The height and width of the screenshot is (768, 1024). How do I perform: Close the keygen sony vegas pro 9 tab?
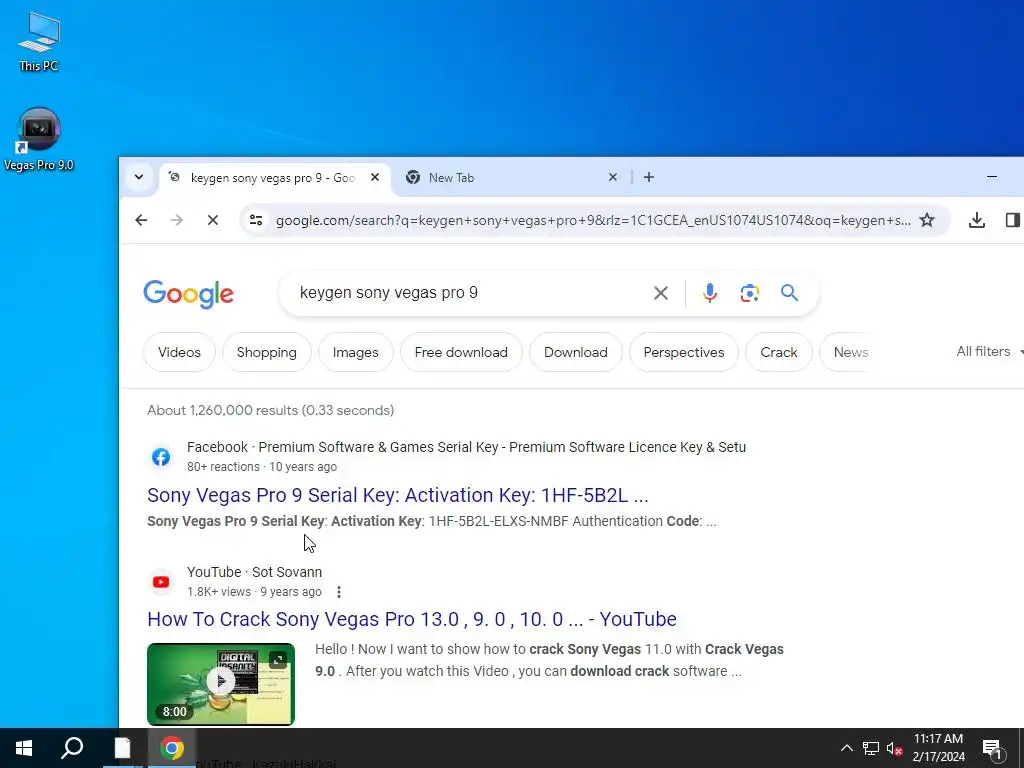375,177
